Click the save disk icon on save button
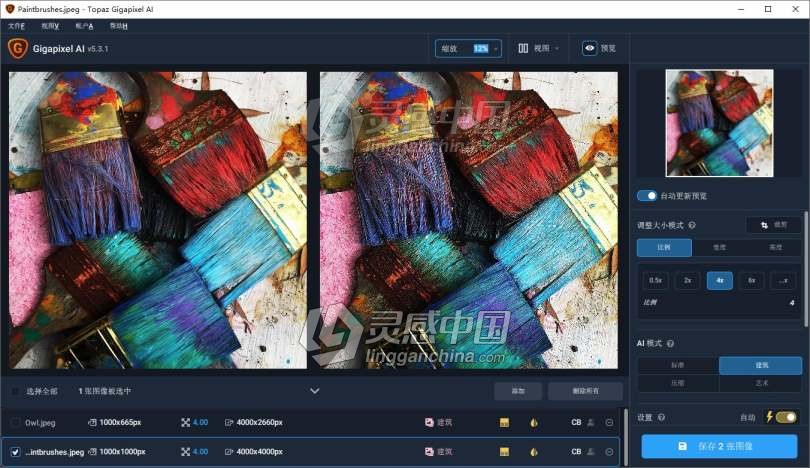810x468 pixels. pyautogui.click(x=682, y=446)
